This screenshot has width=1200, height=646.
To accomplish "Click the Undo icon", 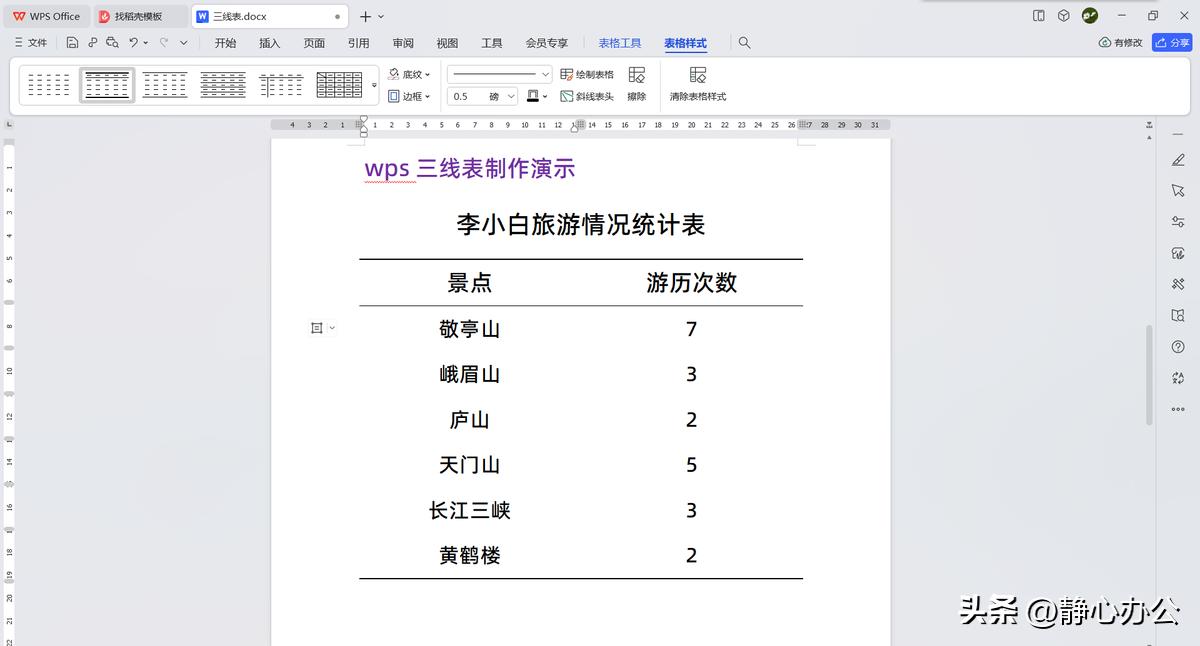I will tap(132, 42).
